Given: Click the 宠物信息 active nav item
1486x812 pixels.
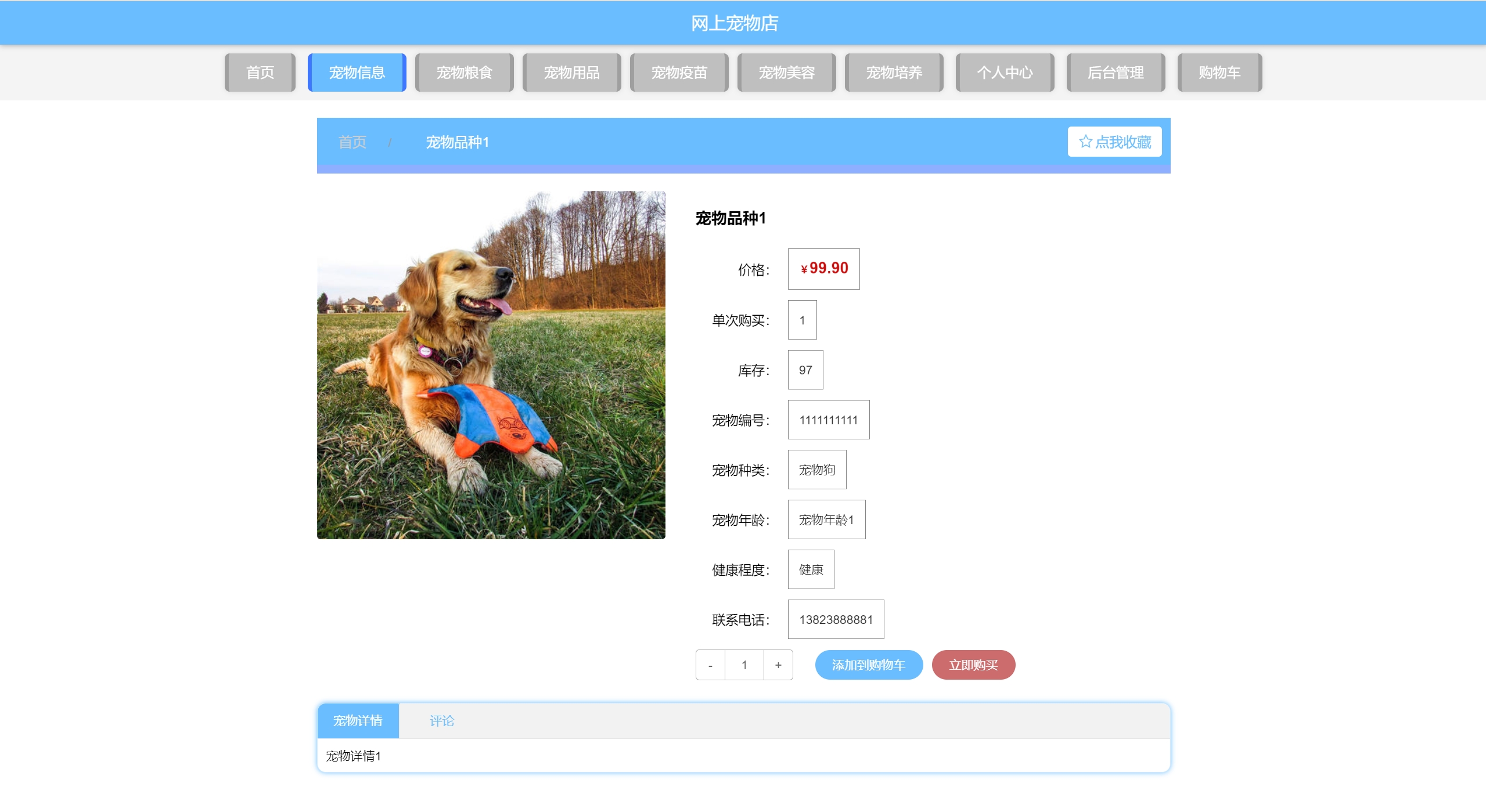Looking at the screenshot, I should pos(357,73).
